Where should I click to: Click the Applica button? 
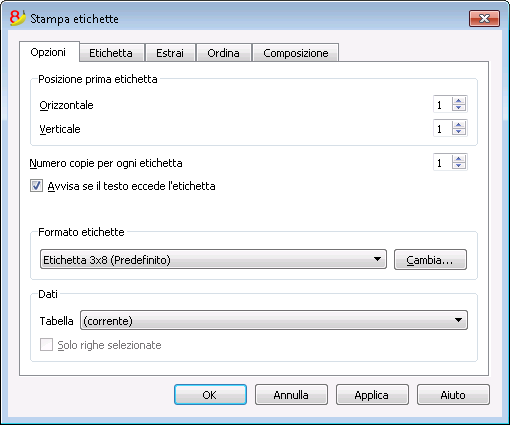[372, 395]
